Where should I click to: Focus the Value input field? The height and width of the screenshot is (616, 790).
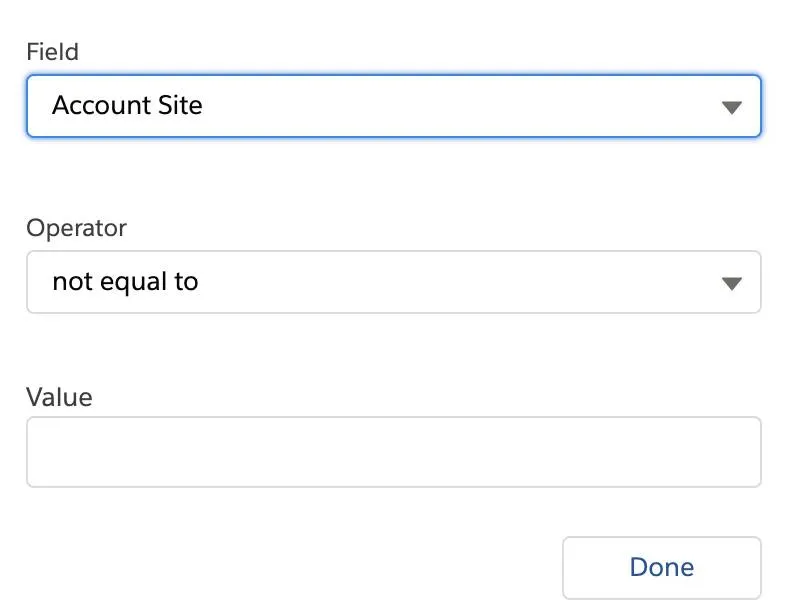(393, 452)
